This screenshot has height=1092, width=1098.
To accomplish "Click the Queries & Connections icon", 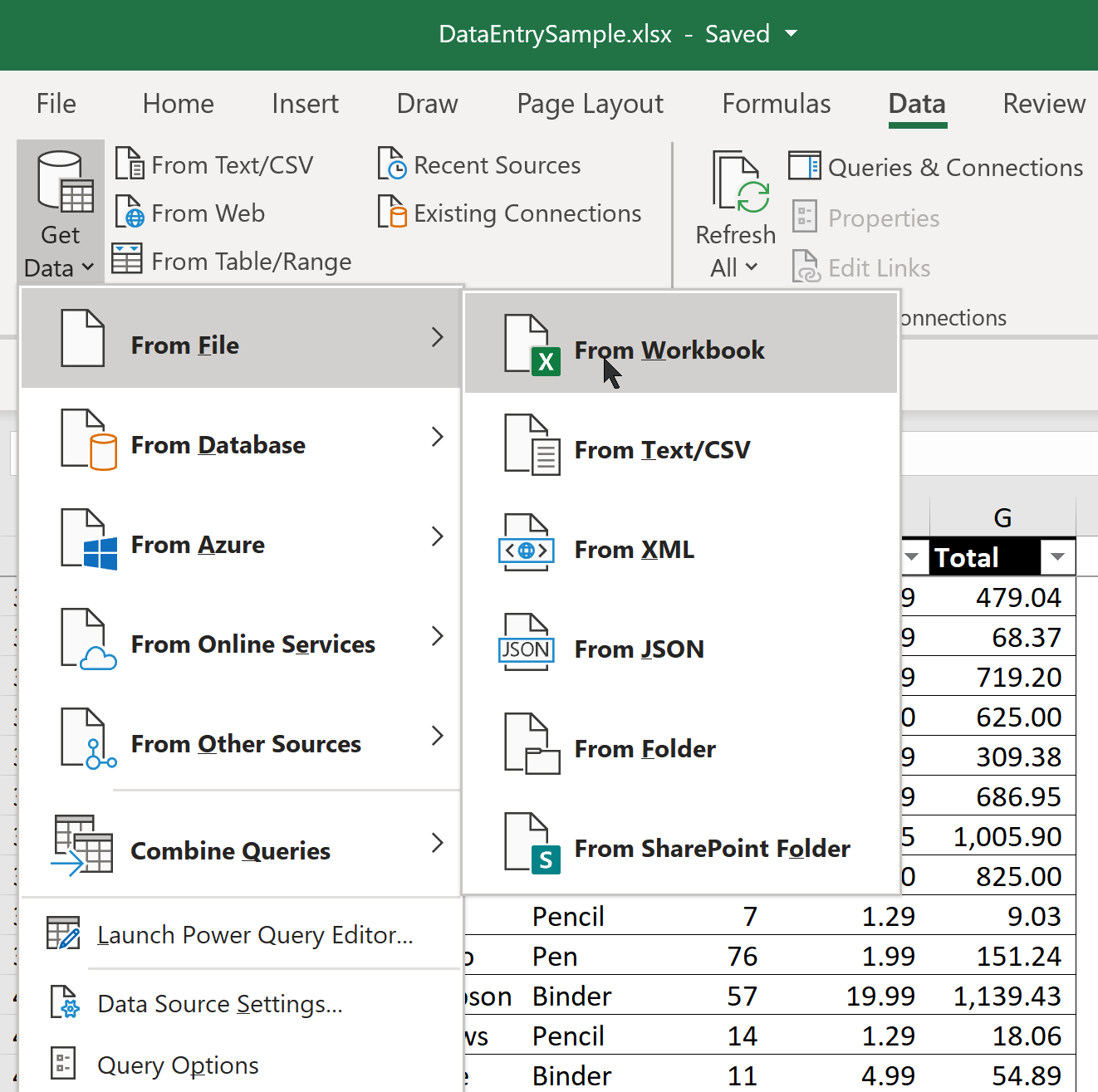I will (x=804, y=165).
